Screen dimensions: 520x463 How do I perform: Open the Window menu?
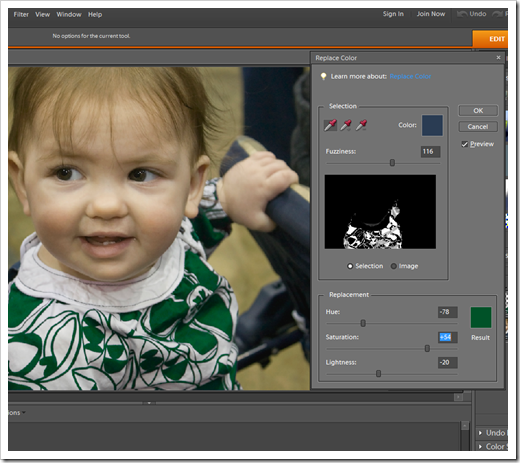(x=69, y=14)
